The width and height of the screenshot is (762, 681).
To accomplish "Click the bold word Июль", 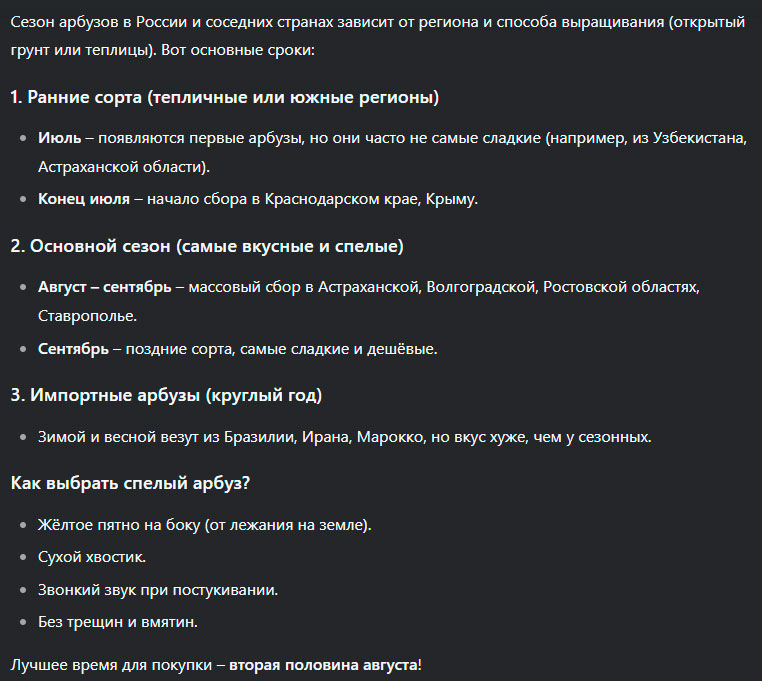I will (59, 138).
